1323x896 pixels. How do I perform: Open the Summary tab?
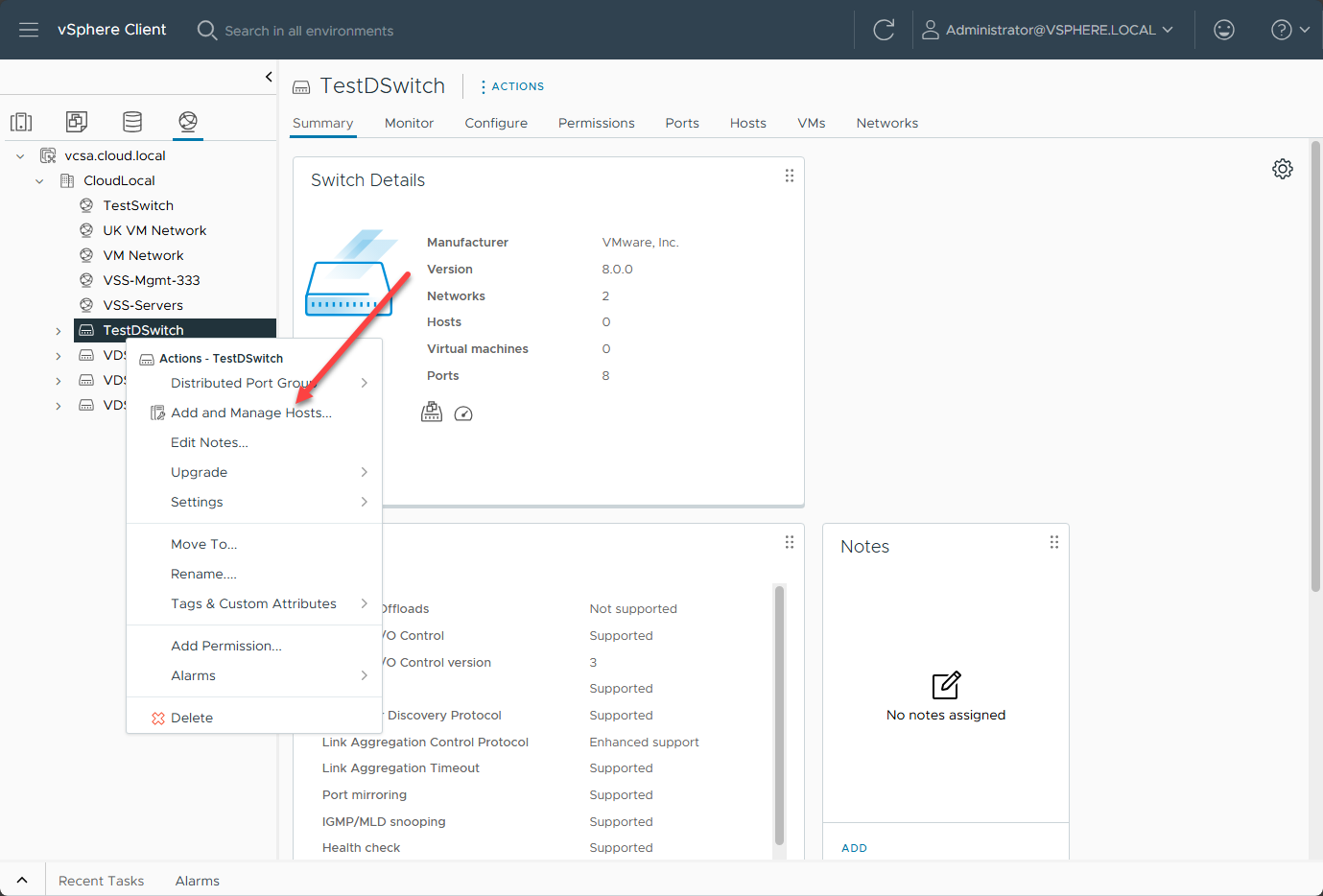(x=323, y=123)
